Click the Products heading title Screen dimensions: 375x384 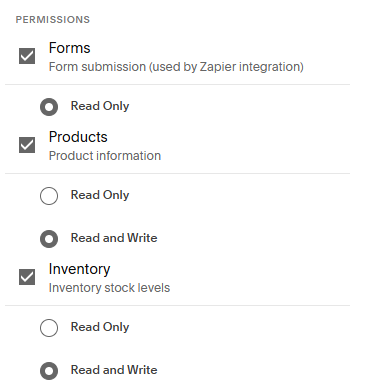pyautogui.click(x=78, y=137)
